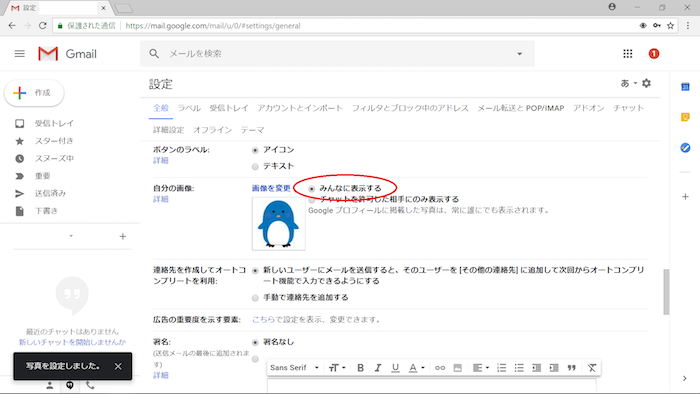This screenshot has height=394, width=700.
Task: Expand search options dropdown arrow
Action: (x=520, y=54)
